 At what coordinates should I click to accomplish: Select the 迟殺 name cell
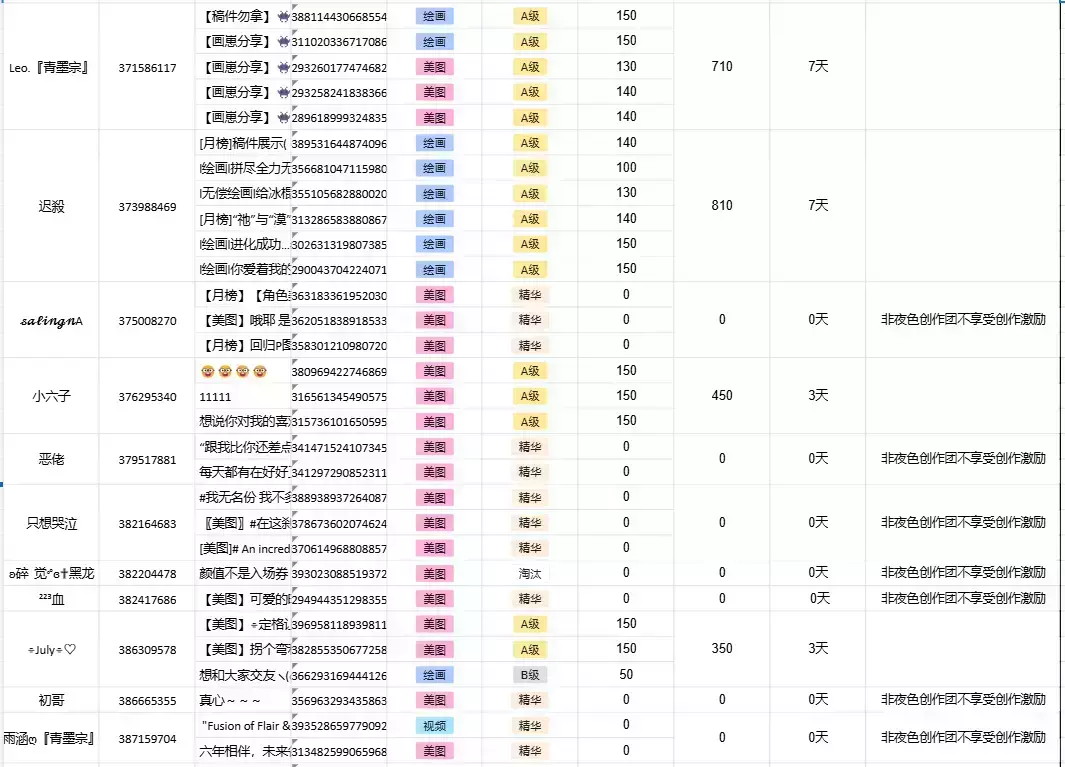[x=50, y=207]
